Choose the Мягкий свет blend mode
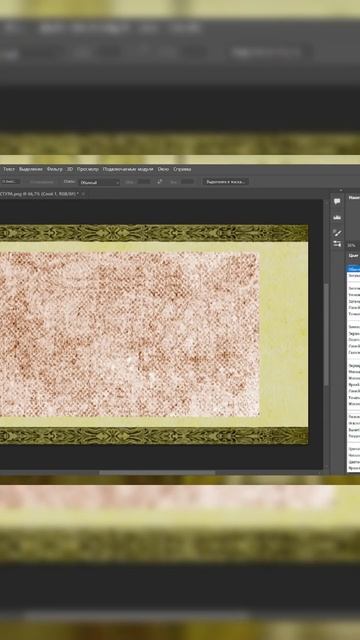360x640 pixels. [x=353, y=371]
